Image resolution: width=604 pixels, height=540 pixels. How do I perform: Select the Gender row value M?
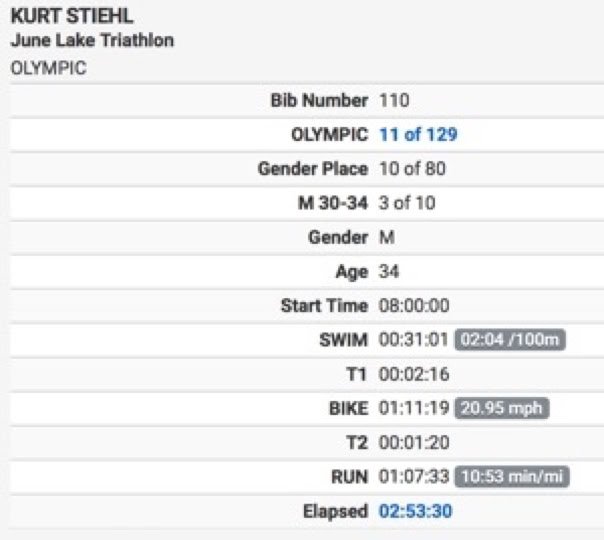pos(387,237)
